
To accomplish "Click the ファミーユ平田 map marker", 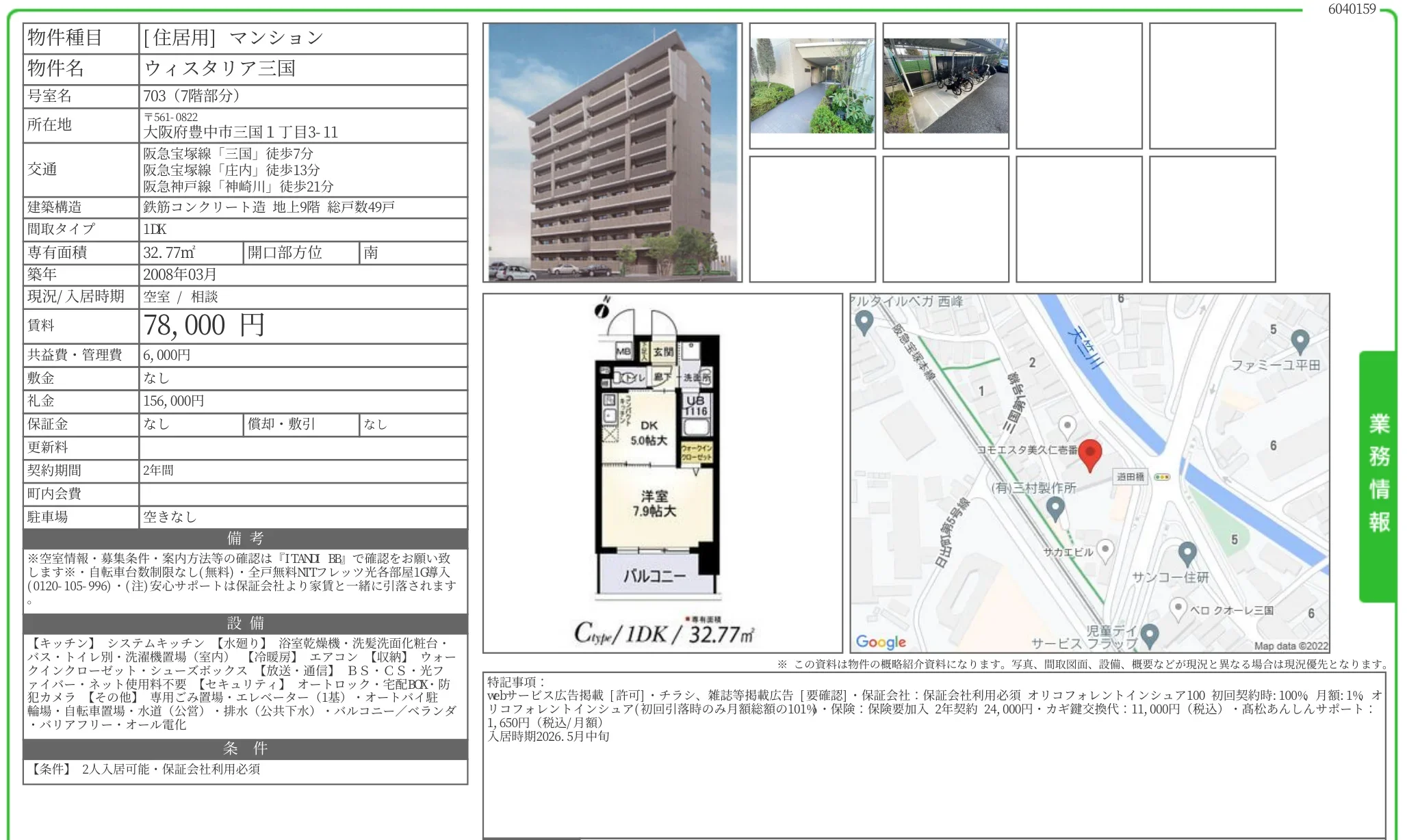I will [1300, 340].
